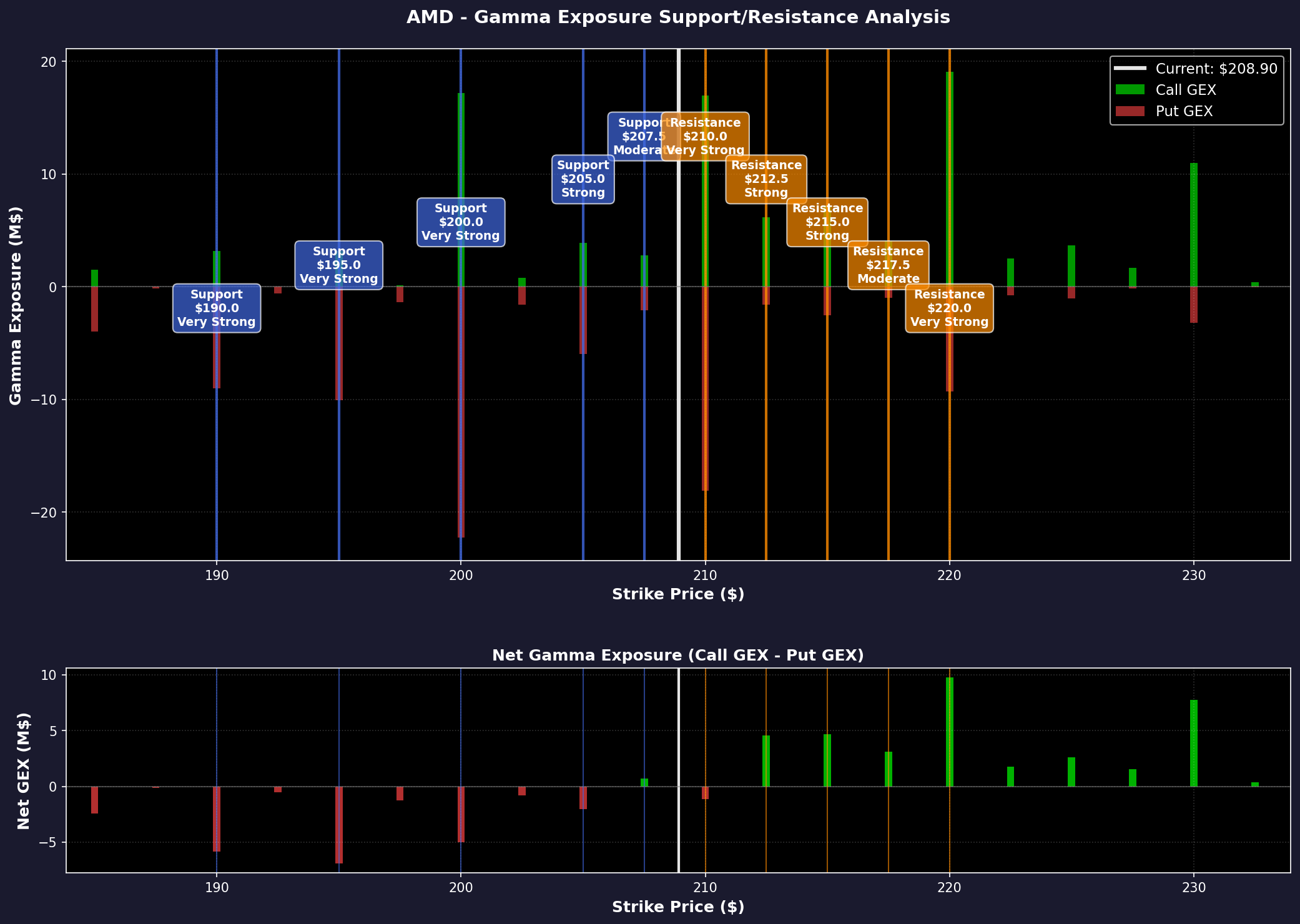This screenshot has width=1300, height=924.
Task: Click the '200' strike tick of the Net GEX chart
Action: click(x=461, y=887)
